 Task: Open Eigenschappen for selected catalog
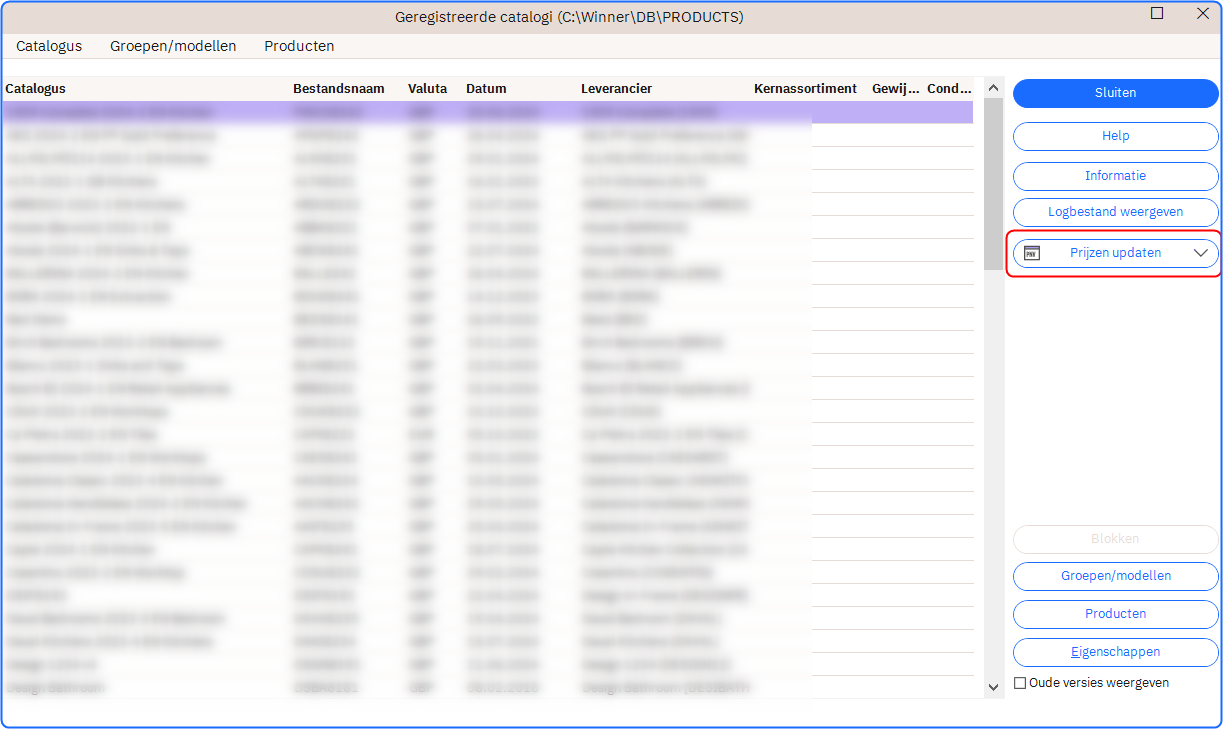tap(1115, 652)
